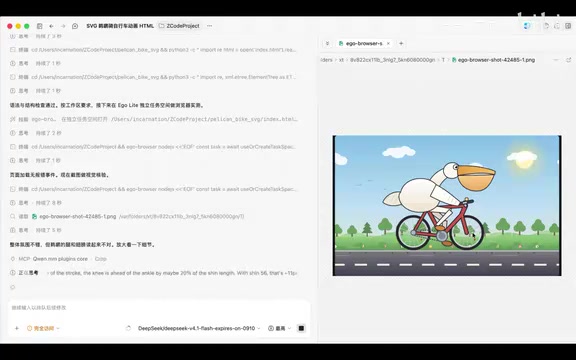Toggle the sidebar panel icon
This screenshot has height=360, width=576.
[x=40, y=26]
